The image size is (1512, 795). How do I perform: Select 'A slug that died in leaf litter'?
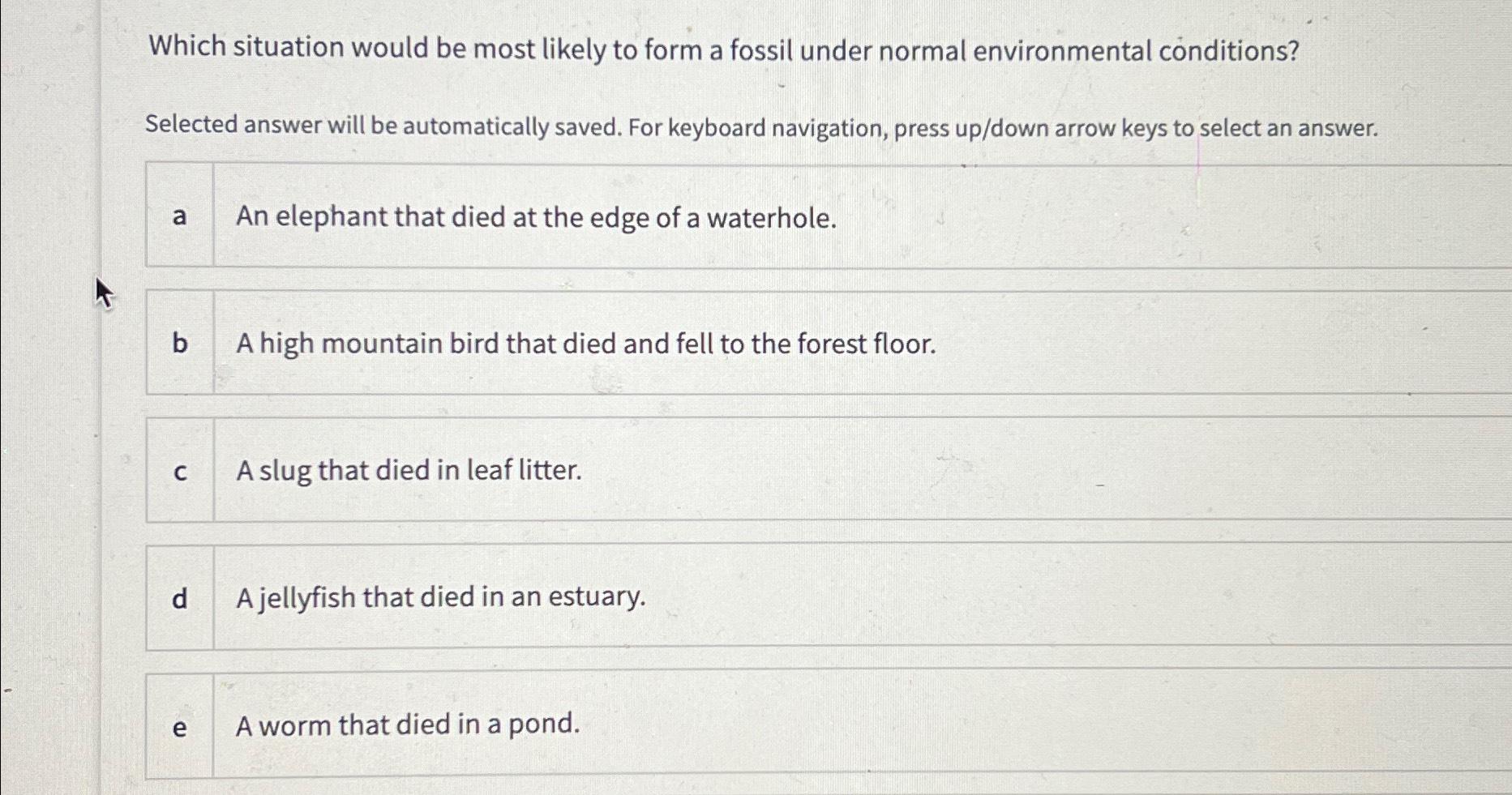click(x=409, y=470)
